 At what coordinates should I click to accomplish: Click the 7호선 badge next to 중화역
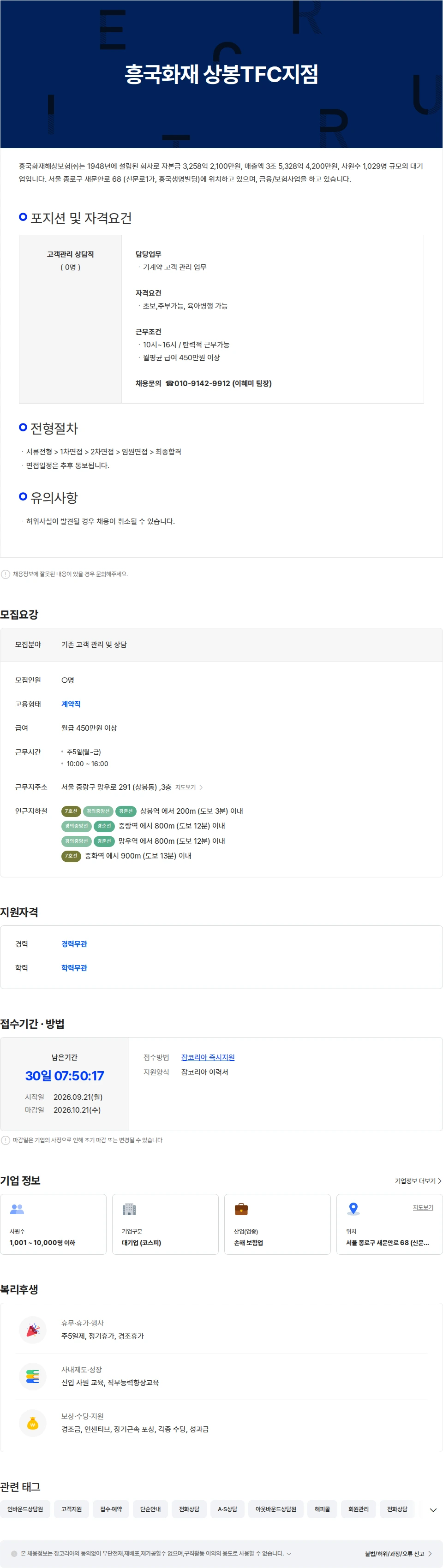tap(71, 856)
